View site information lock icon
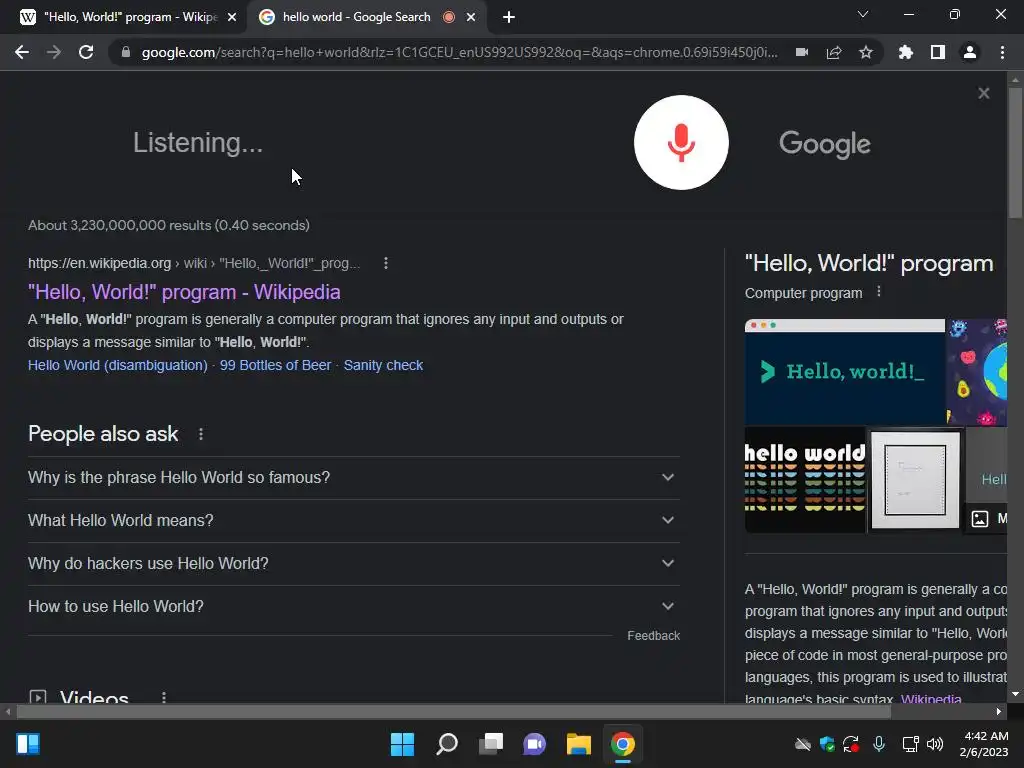The height and width of the screenshot is (768, 1024). coord(125,52)
